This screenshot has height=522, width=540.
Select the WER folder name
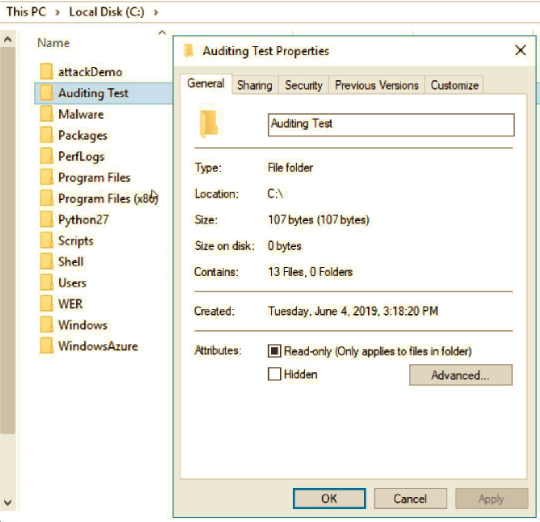tap(70, 304)
